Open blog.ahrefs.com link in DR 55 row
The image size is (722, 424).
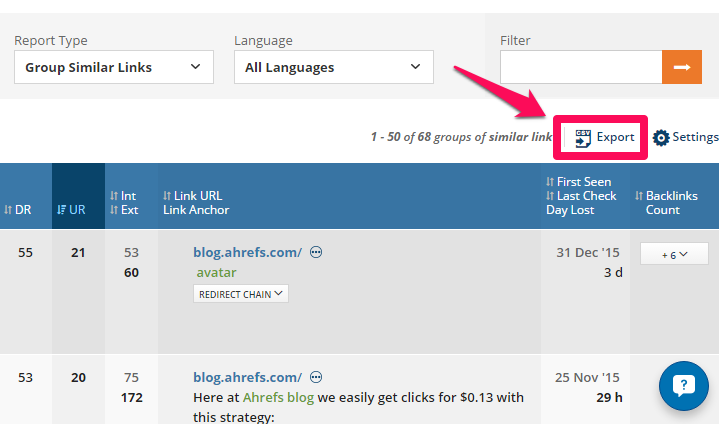248,252
